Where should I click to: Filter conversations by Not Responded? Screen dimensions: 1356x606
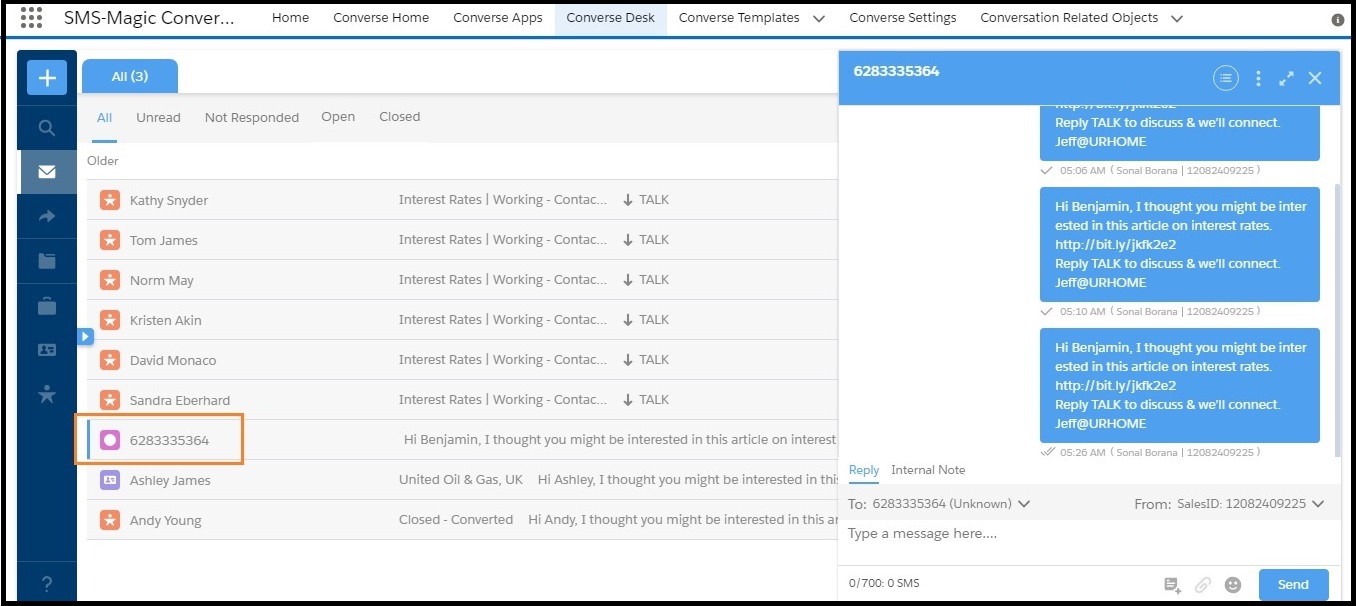(x=252, y=118)
